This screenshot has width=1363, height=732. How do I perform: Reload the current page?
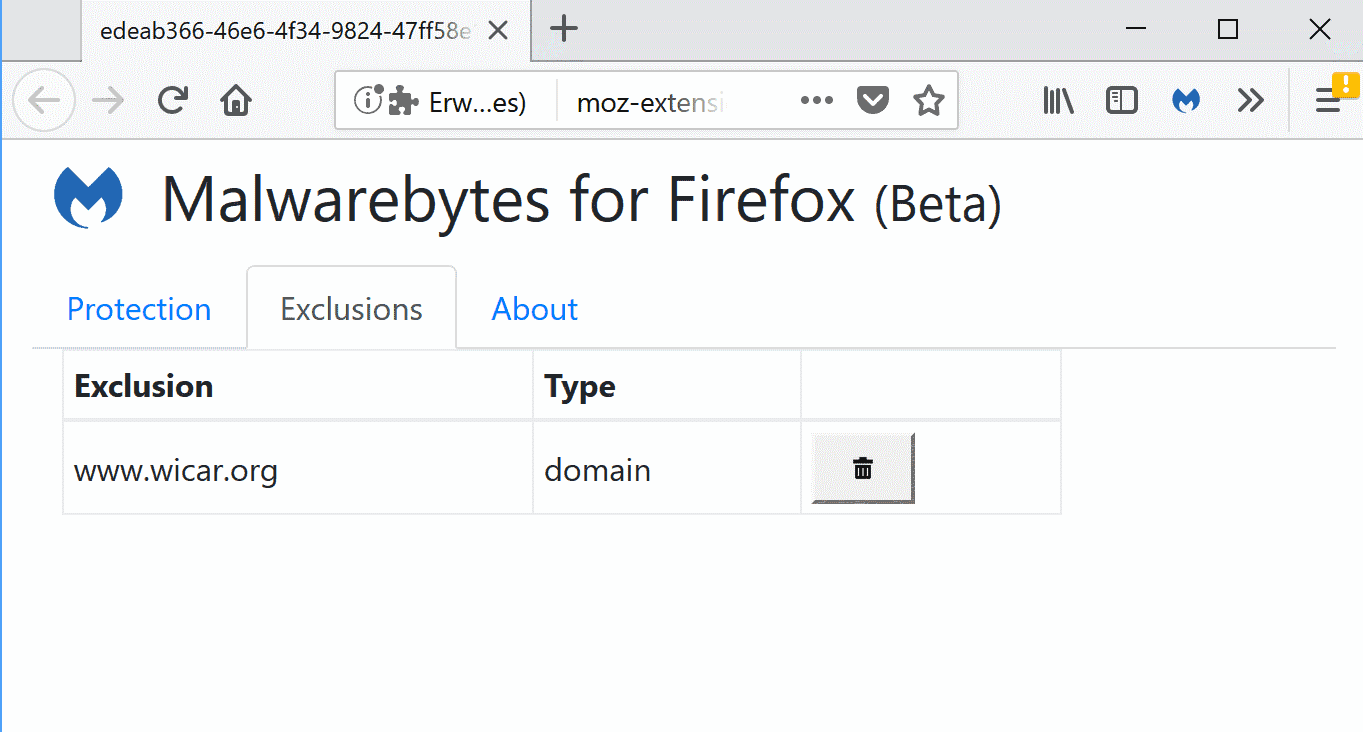[172, 100]
